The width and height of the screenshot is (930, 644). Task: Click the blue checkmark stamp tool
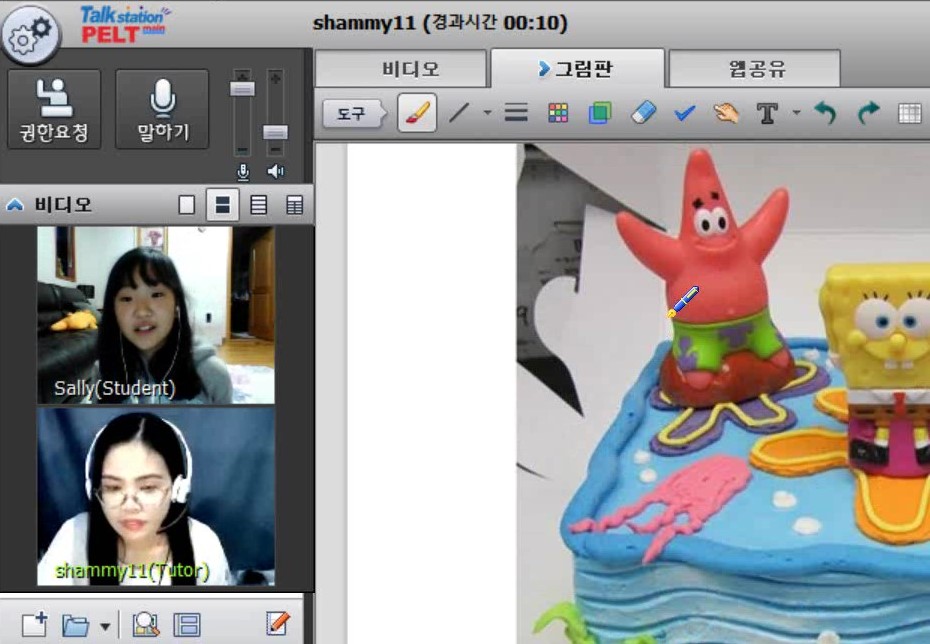(x=685, y=113)
